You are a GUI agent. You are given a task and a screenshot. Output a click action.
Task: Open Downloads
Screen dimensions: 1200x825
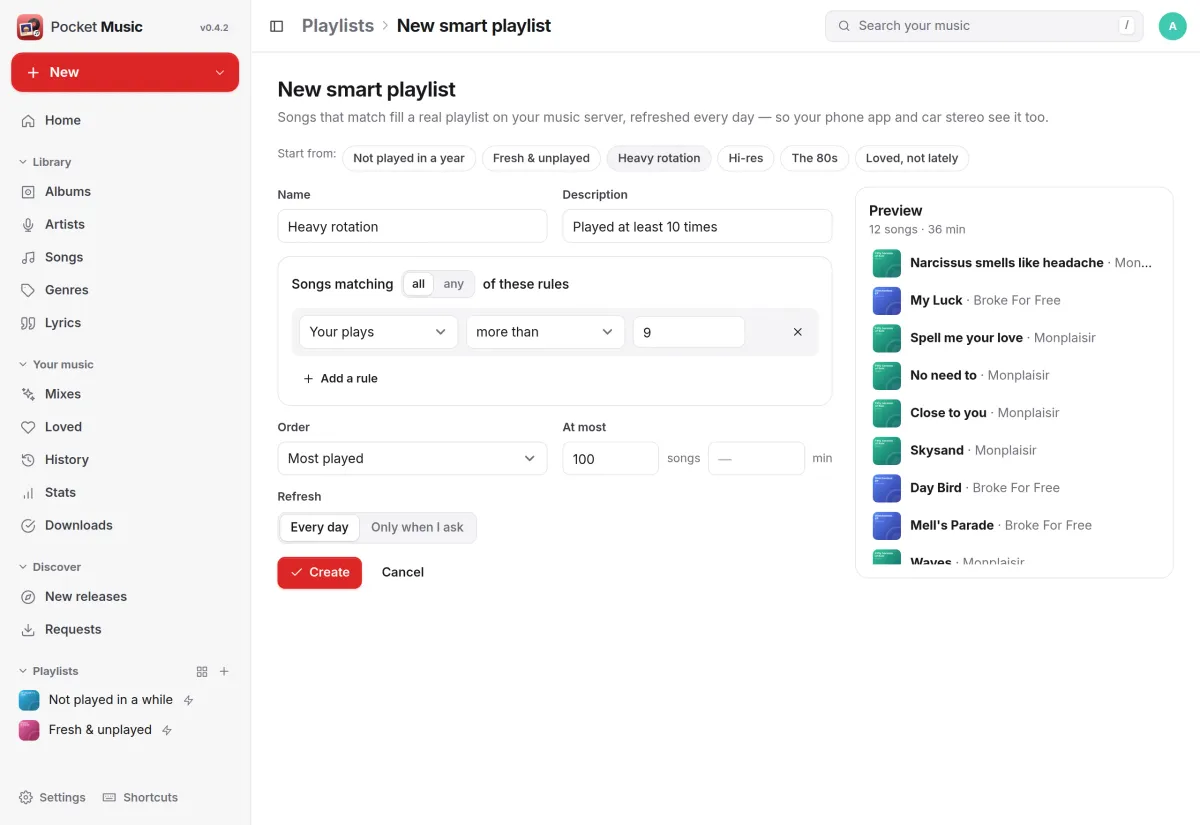pyautogui.click(x=125, y=525)
